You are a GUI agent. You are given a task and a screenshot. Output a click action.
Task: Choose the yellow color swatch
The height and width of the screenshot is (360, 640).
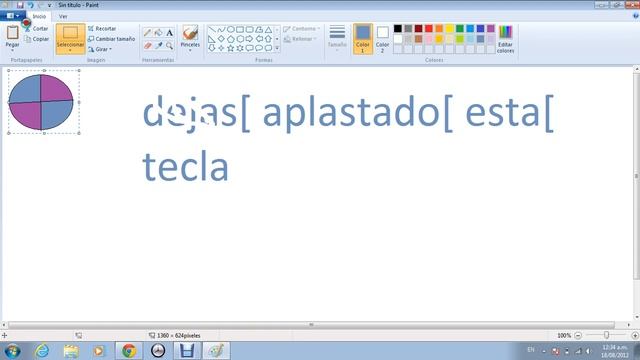coord(449,29)
